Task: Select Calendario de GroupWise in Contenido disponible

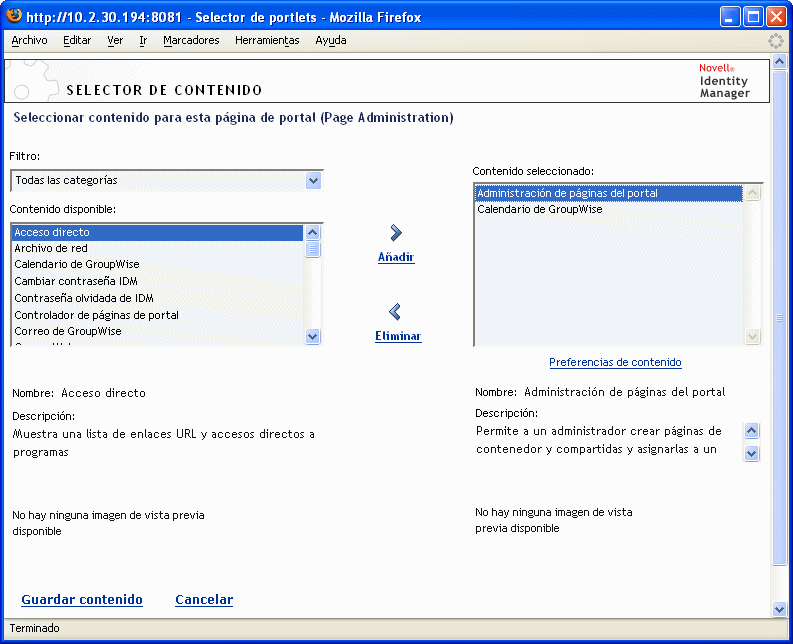Action: pos(157,264)
